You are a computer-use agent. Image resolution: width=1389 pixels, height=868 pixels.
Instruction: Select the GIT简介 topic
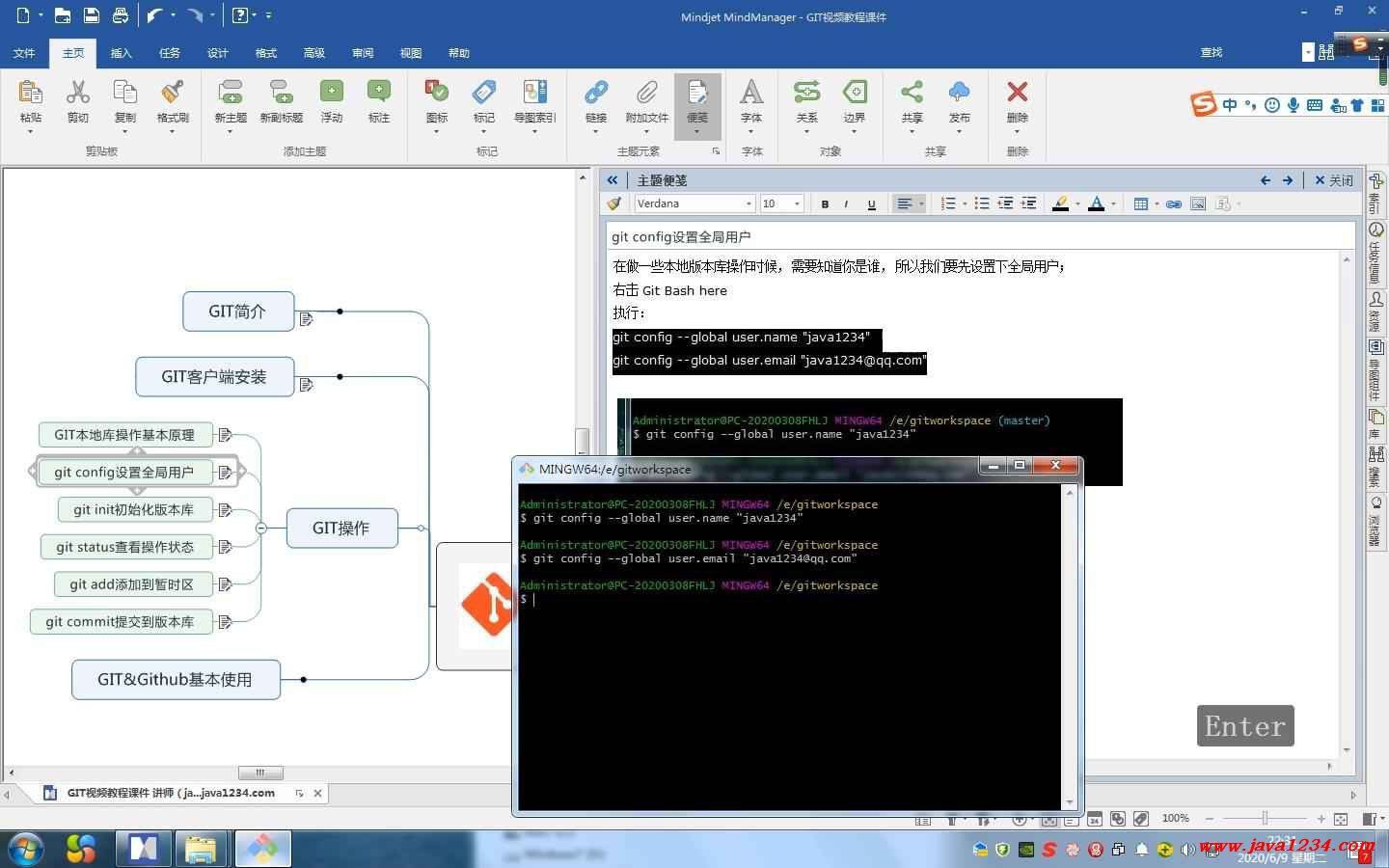238,312
